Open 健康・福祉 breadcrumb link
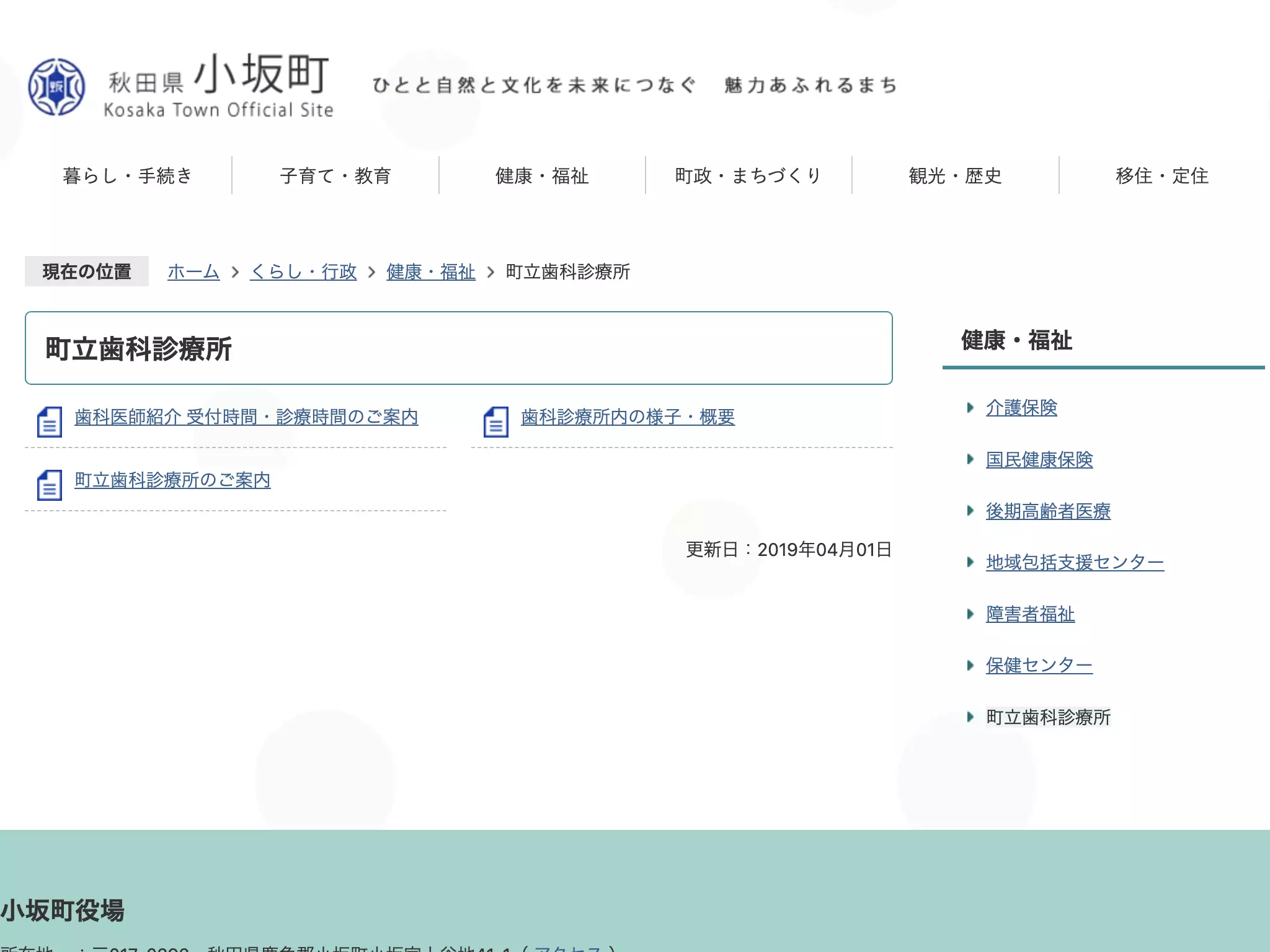Screen dimensions: 1270x952 [431, 271]
